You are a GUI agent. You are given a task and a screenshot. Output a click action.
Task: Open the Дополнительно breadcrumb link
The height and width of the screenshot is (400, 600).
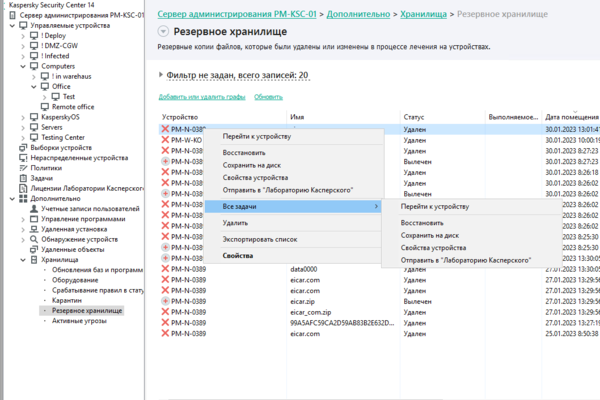pyautogui.click(x=358, y=14)
